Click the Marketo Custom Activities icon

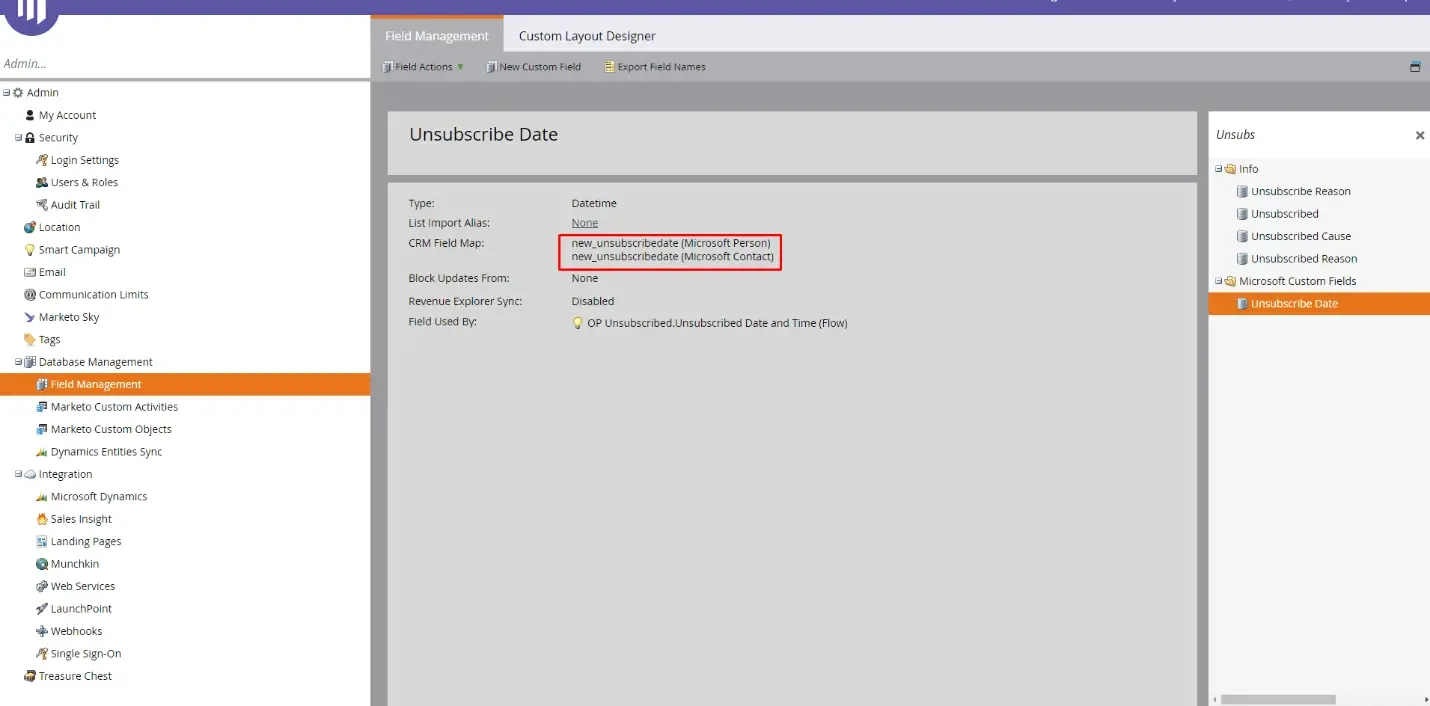point(42,407)
